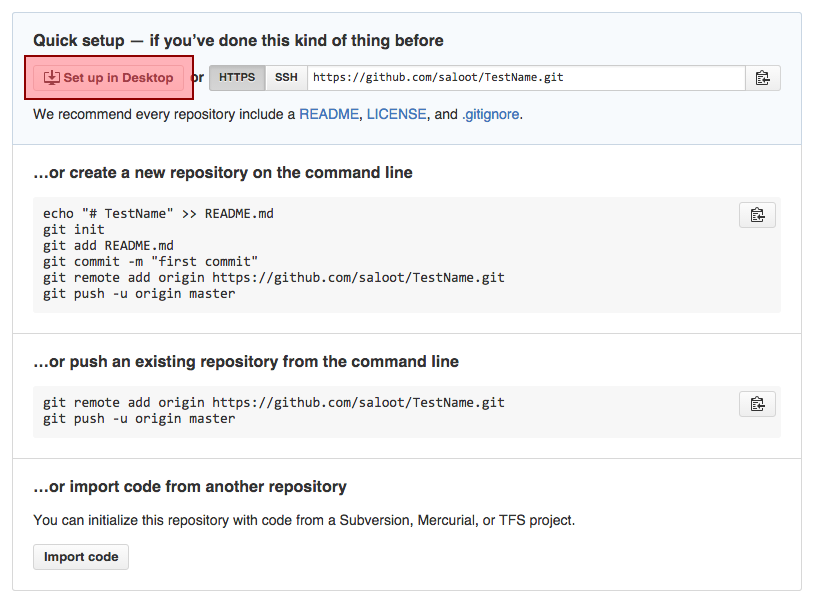Copy the remote URL using the clipboard icon
The height and width of the screenshot is (599, 814).
(x=762, y=77)
